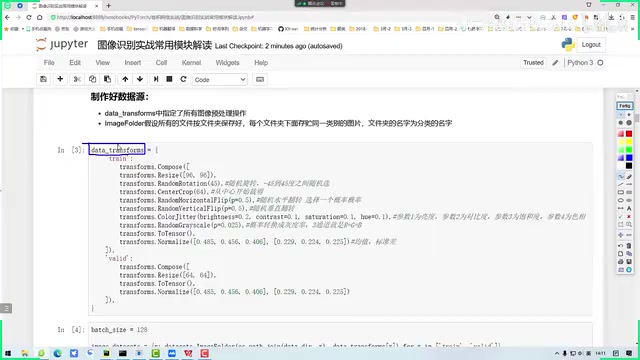Viewport: 640px width, 360px height.
Task: Select the text letter A tool
Action: 629,208
